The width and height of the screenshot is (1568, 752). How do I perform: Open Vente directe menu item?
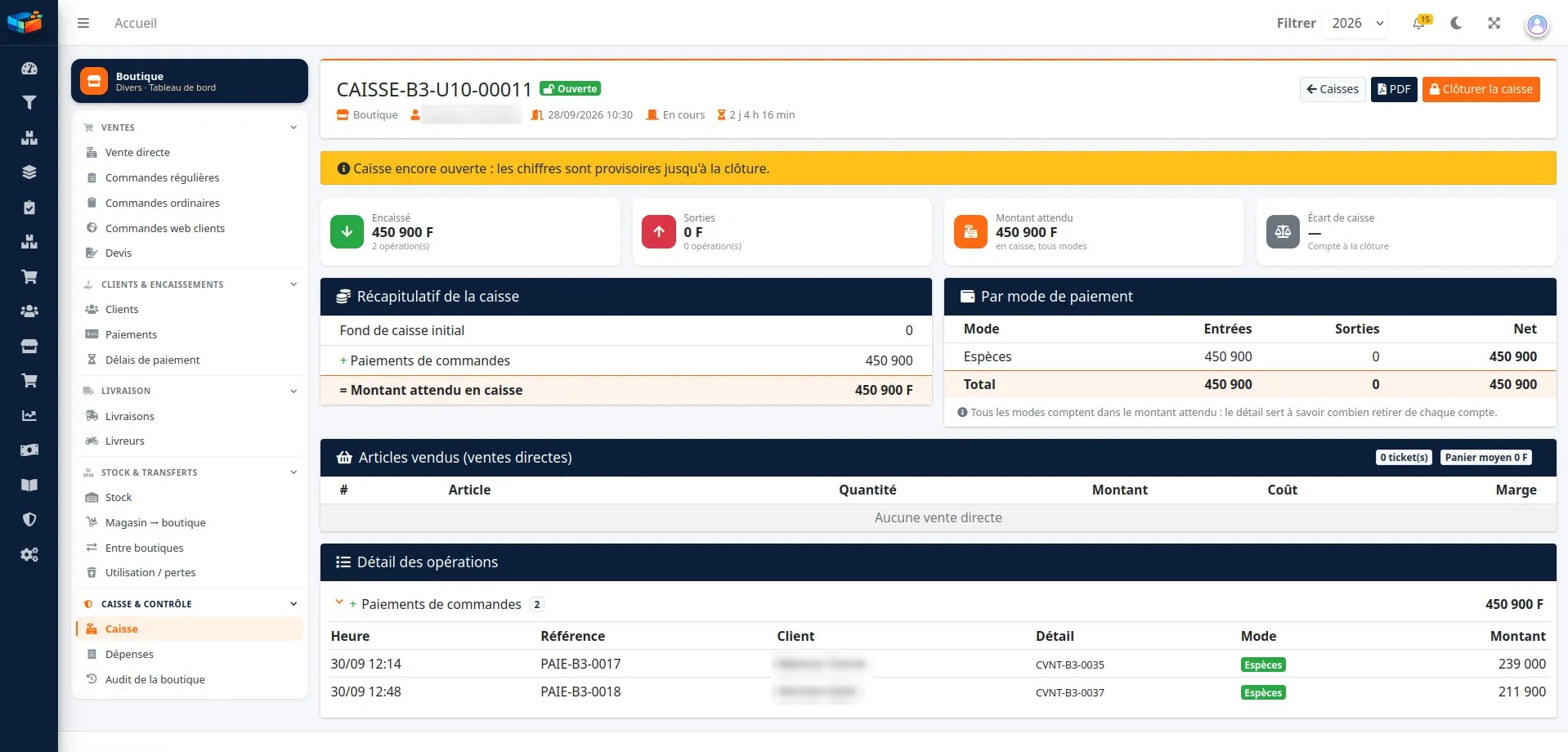click(x=137, y=152)
